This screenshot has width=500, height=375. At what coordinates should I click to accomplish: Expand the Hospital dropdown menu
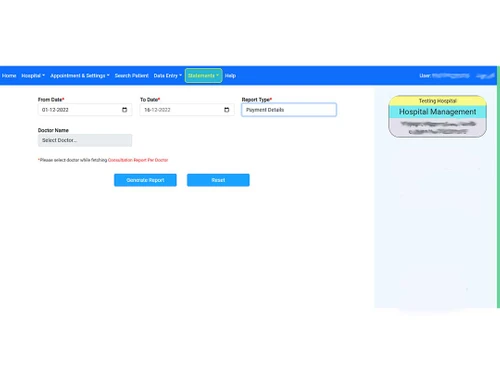33,76
